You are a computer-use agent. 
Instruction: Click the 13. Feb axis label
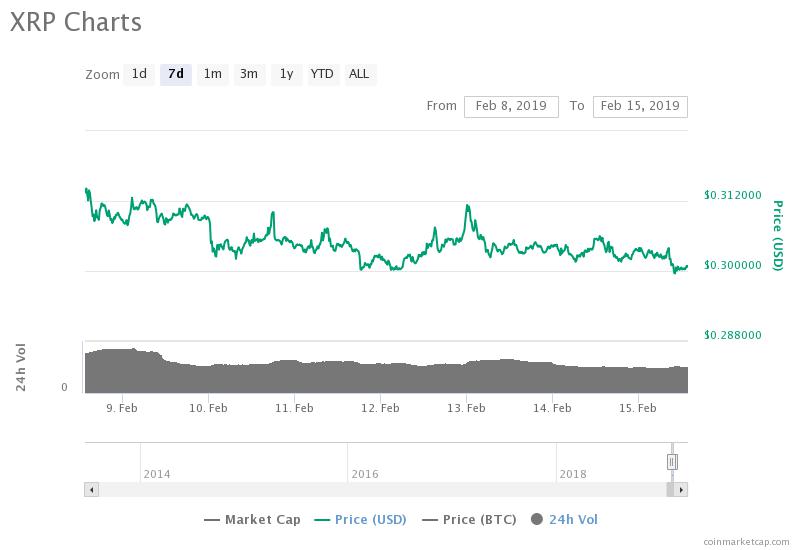pos(466,408)
